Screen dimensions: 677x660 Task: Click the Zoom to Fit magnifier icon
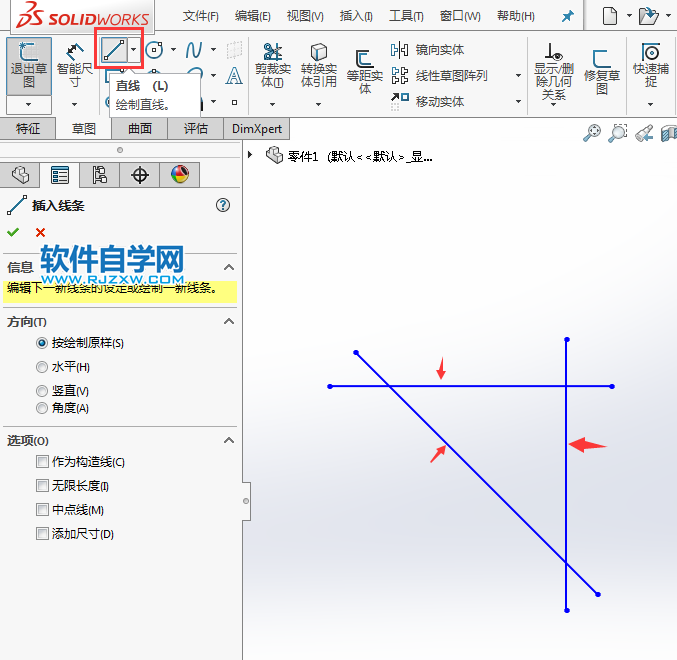point(592,133)
